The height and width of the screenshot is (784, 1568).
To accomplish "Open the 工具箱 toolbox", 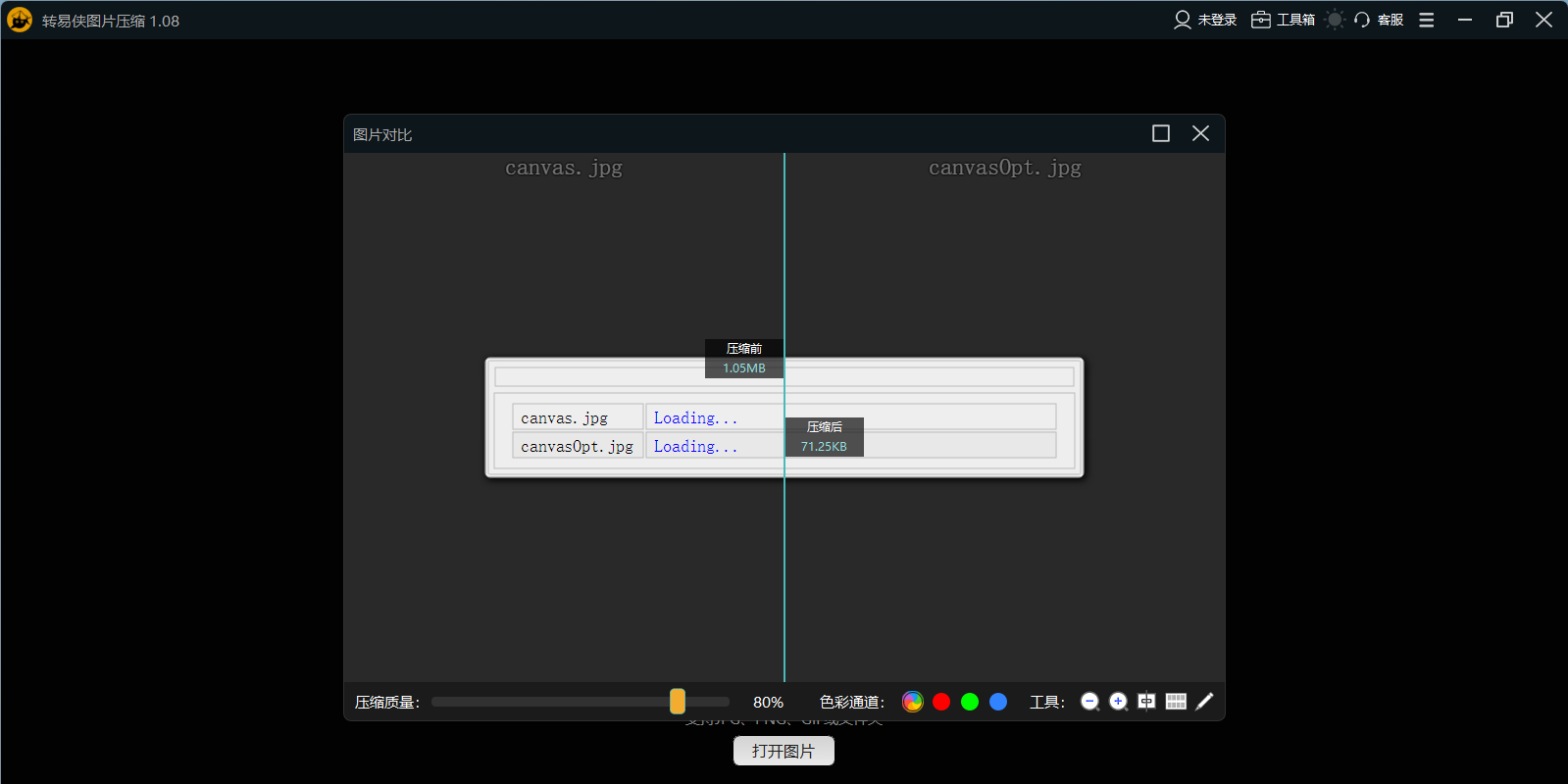I will 1283,20.
